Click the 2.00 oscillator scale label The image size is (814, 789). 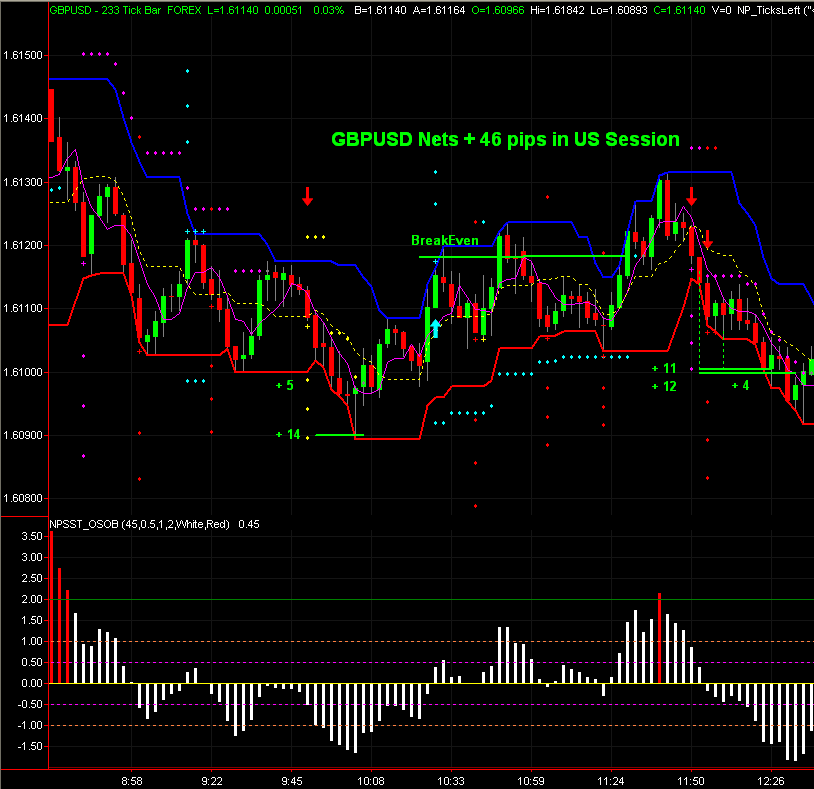pos(32,599)
